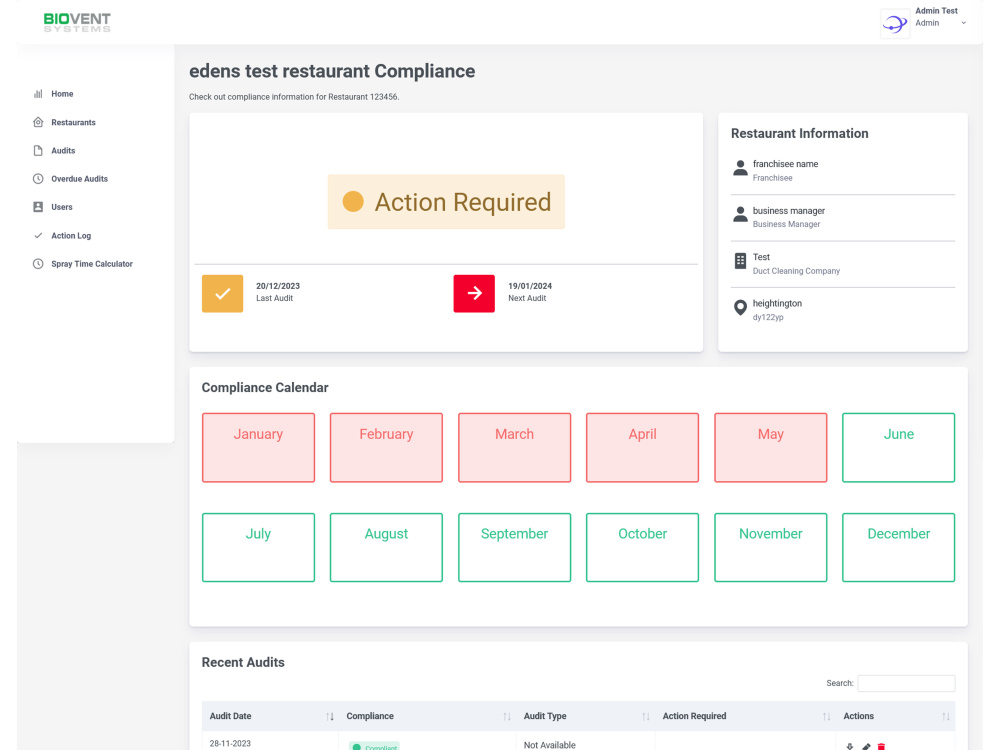
Task: Click the Users contact icon
Action: [x=38, y=207]
